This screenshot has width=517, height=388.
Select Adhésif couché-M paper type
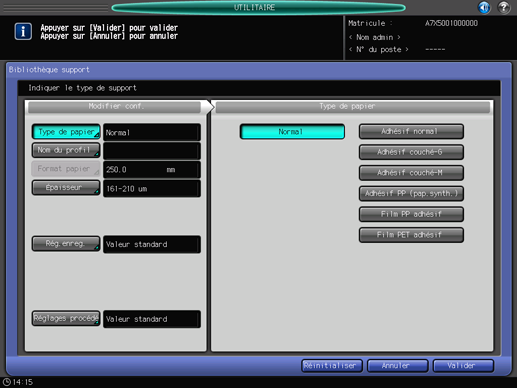[x=411, y=173]
